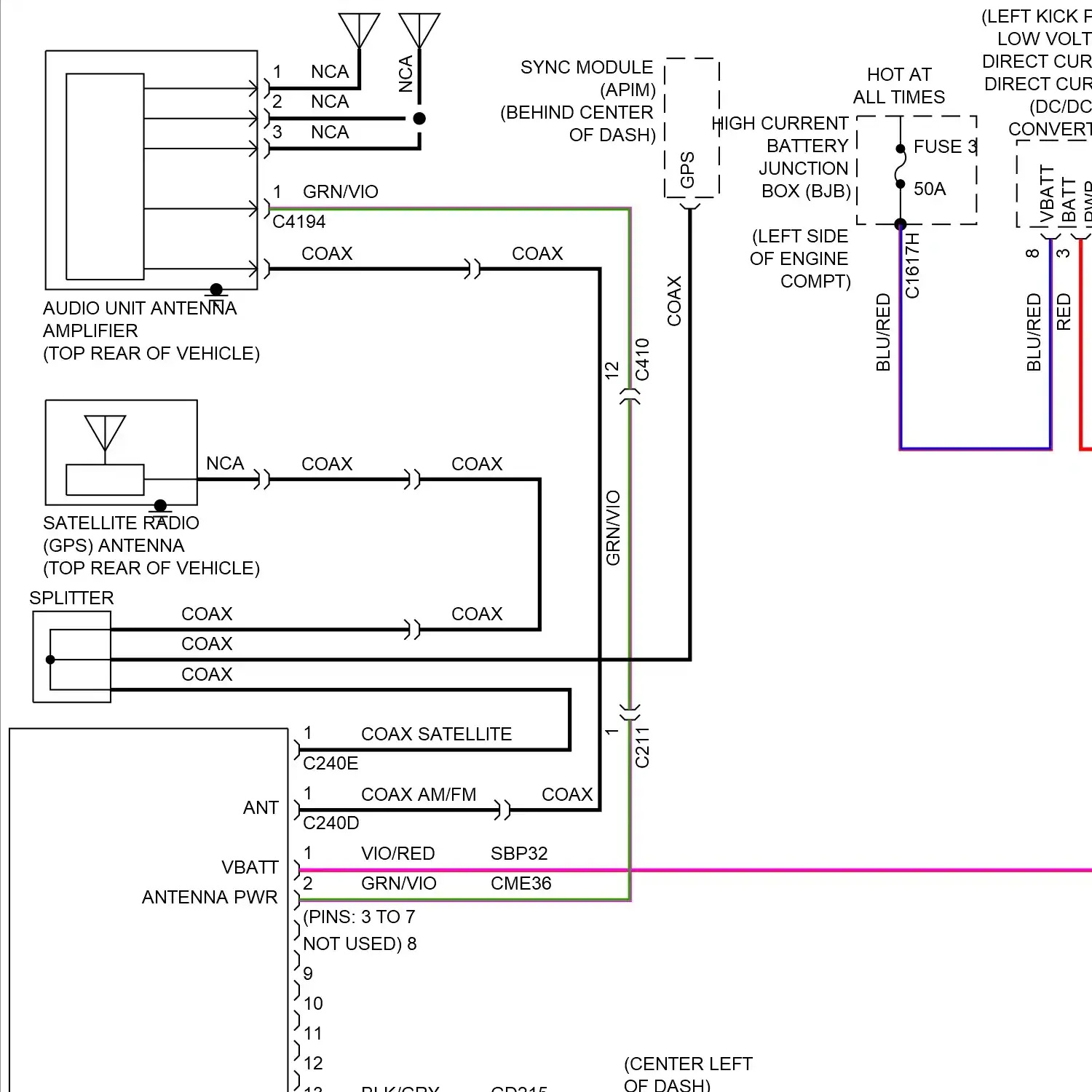Select the GPS pin in the SYNC module
The image size is (1092, 1092).
click(687, 170)
